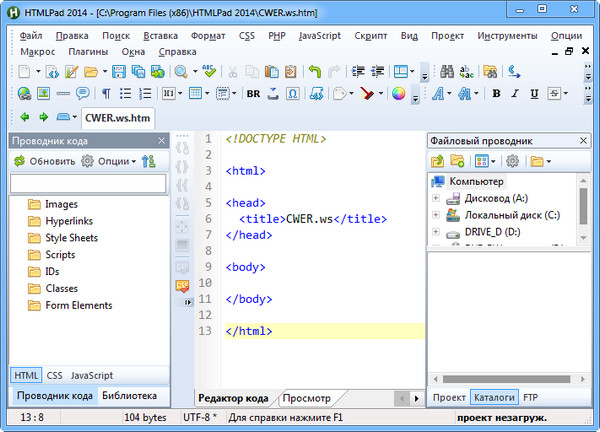The width and height of the screenshot is (600, 432).
Task: Open the spell check ABC icon
Action: [x=209, y=72]
